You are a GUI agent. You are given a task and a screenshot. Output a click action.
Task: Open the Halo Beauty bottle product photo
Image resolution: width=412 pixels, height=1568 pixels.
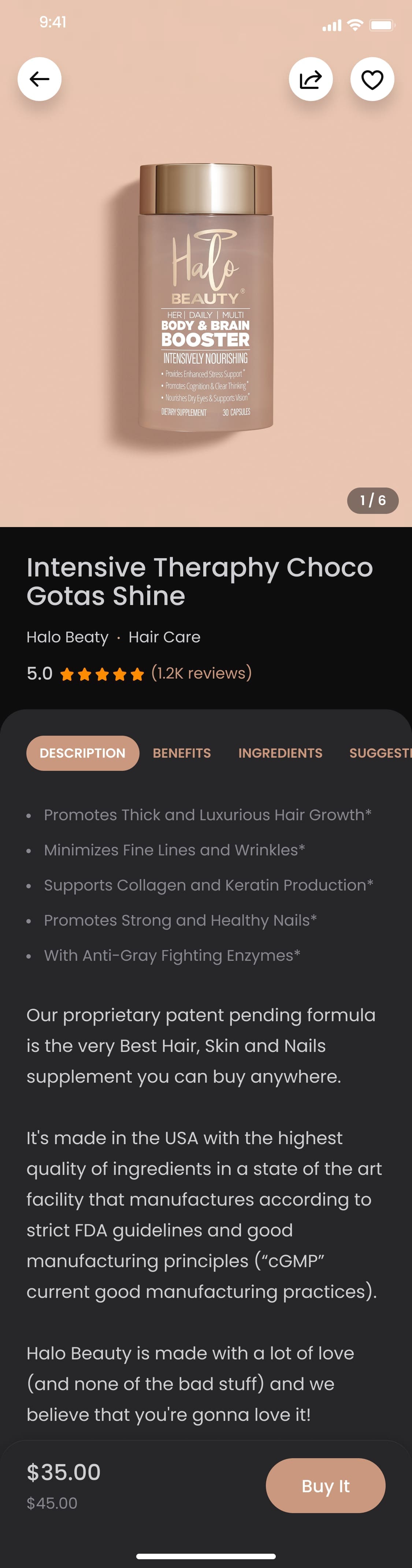point(206,297)
